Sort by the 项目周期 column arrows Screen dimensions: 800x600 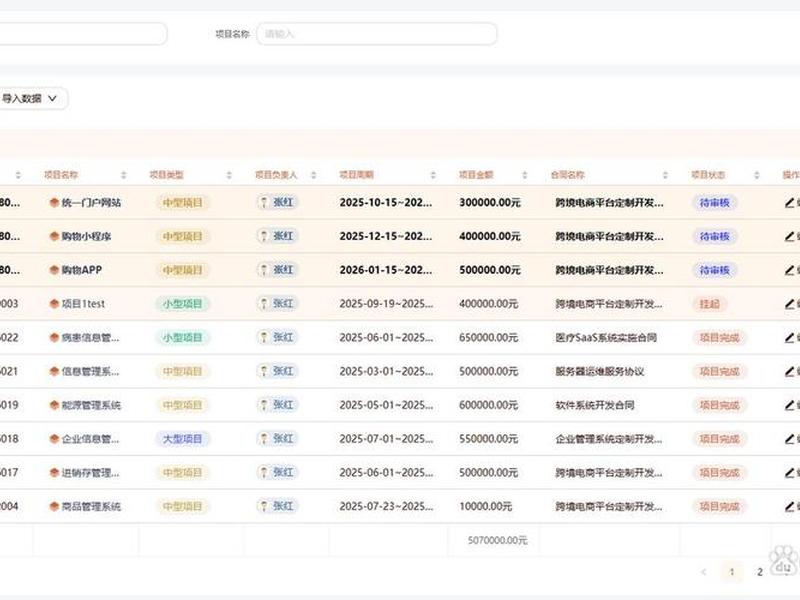tap(433, 175)
